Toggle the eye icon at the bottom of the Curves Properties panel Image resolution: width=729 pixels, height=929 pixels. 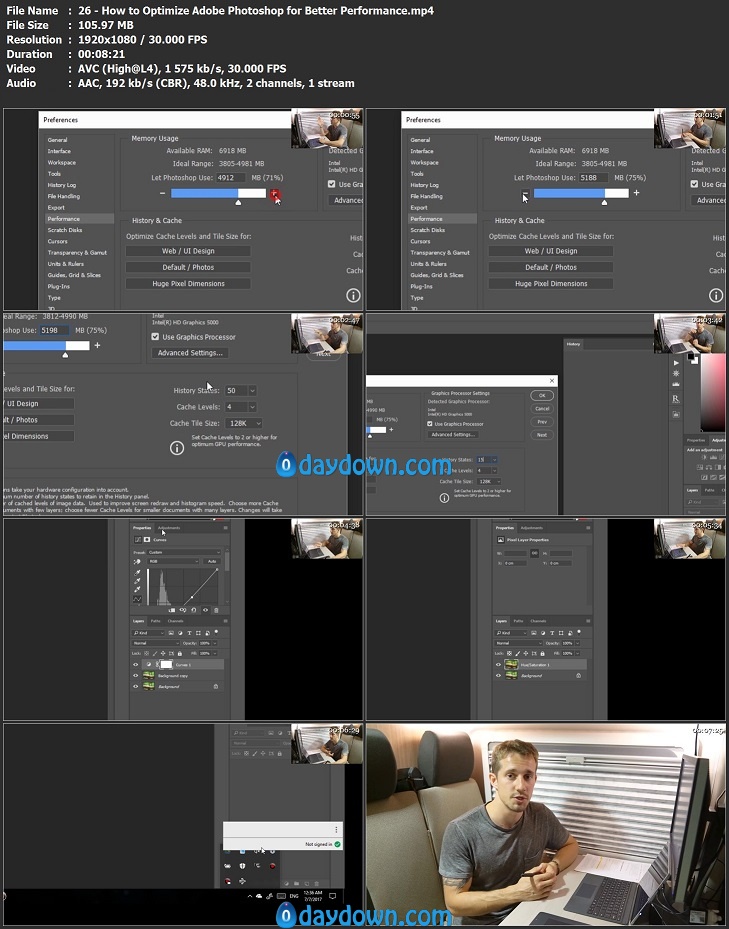206,610
